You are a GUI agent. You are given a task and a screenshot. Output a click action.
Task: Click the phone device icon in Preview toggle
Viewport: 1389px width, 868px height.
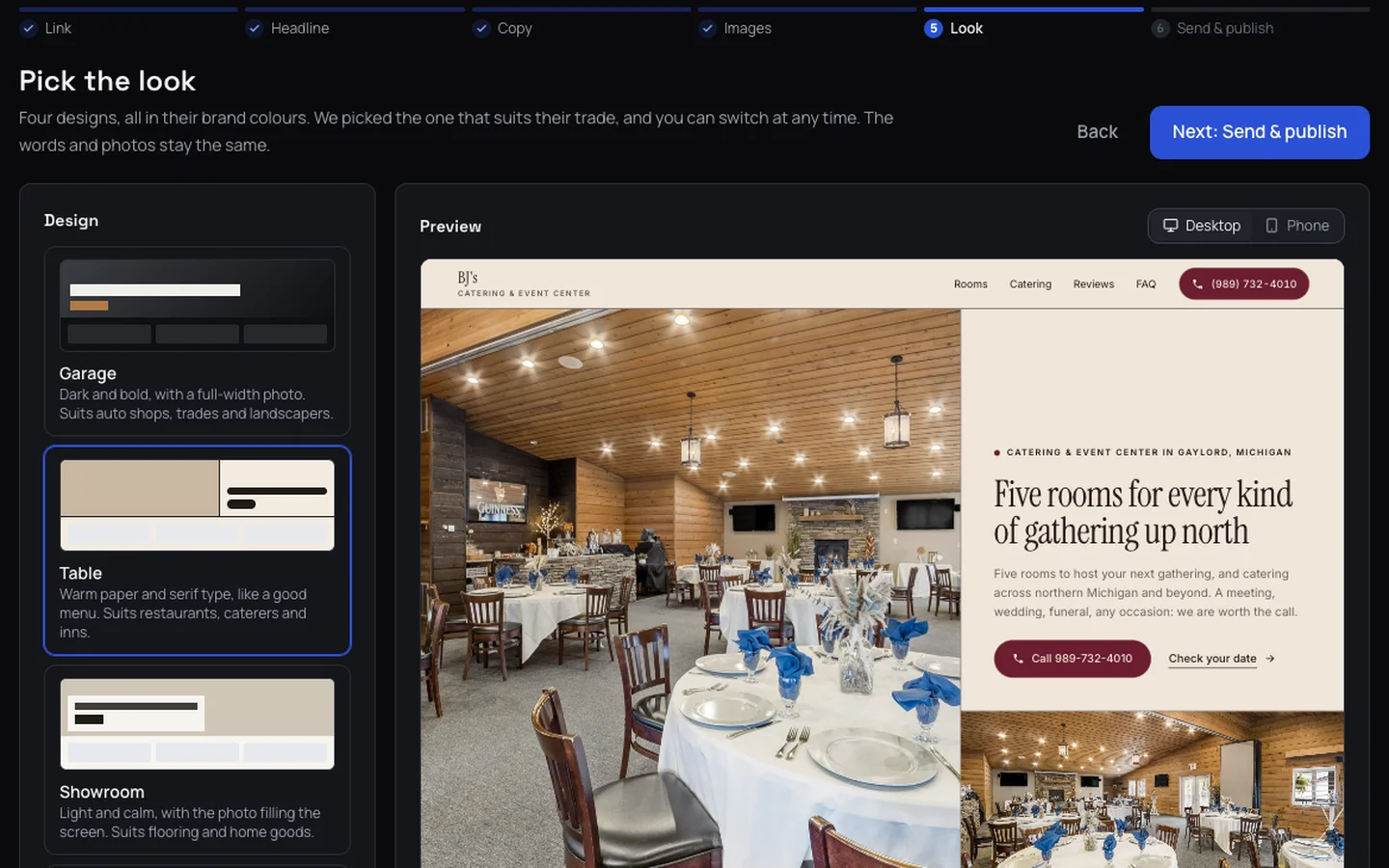click(x=1271, y=226)
